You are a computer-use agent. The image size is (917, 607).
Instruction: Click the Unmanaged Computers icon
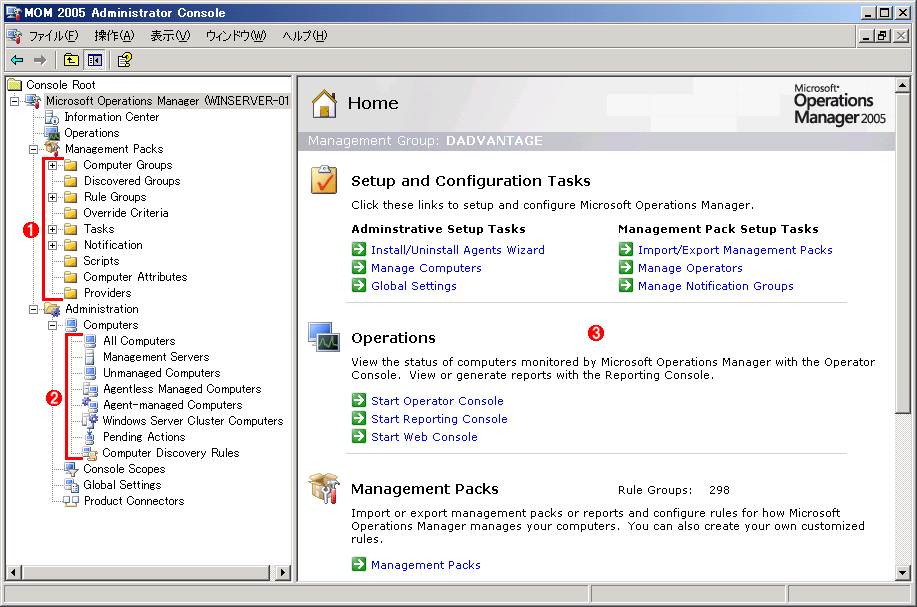point(90,373)
